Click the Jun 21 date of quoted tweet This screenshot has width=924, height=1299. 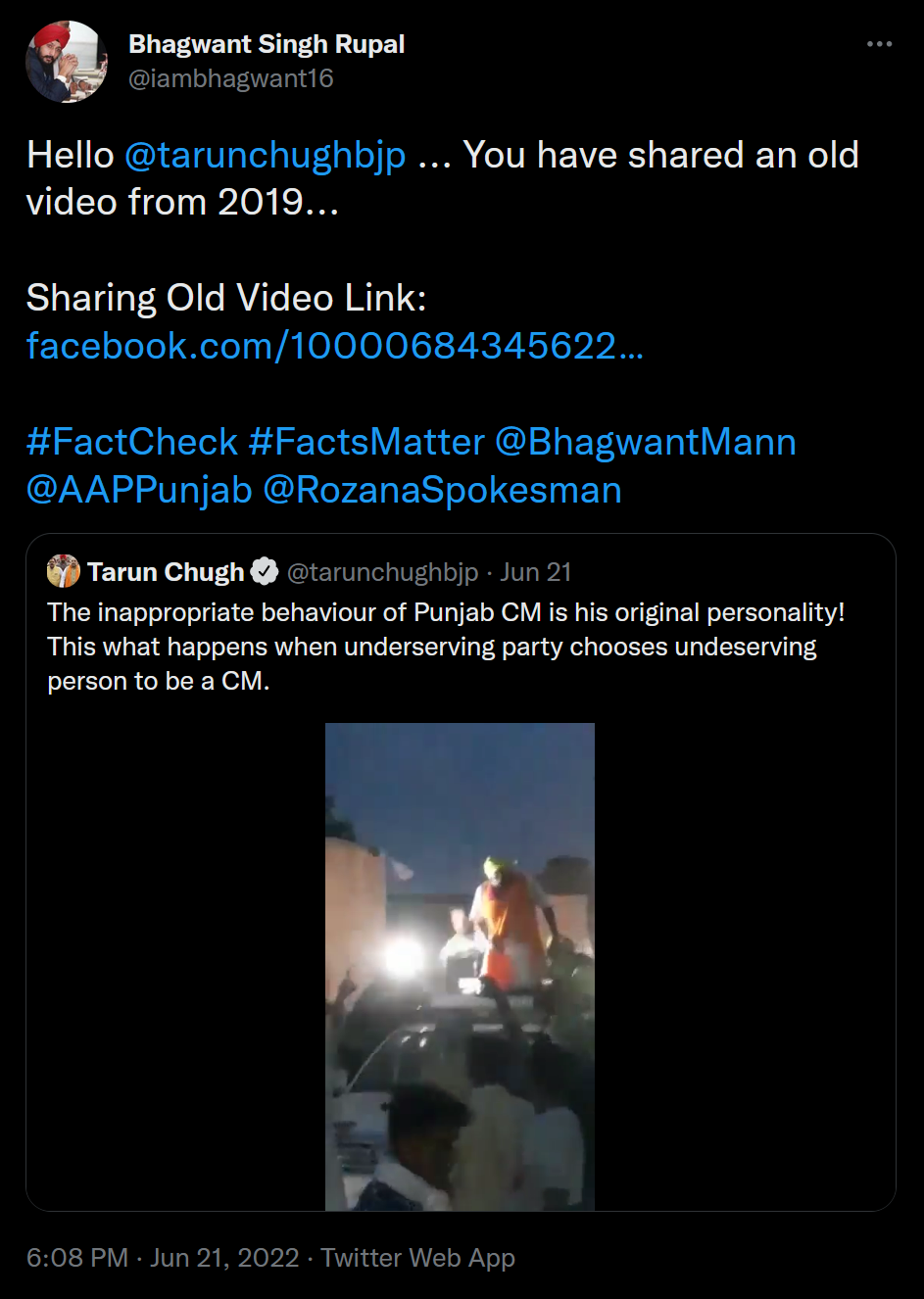(x=536, y=572)
